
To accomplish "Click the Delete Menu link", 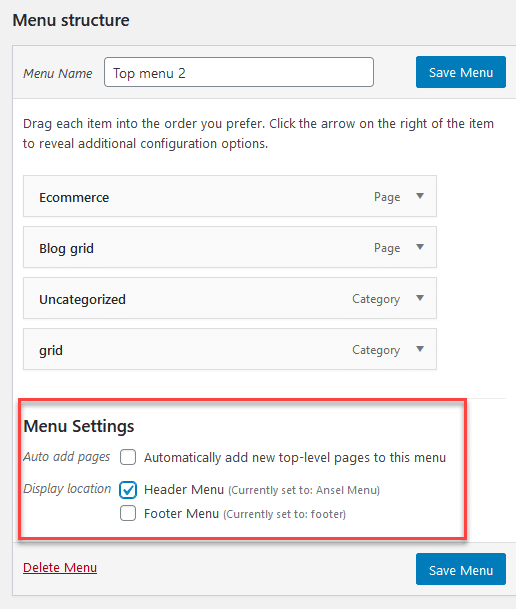I will (60, 567).
